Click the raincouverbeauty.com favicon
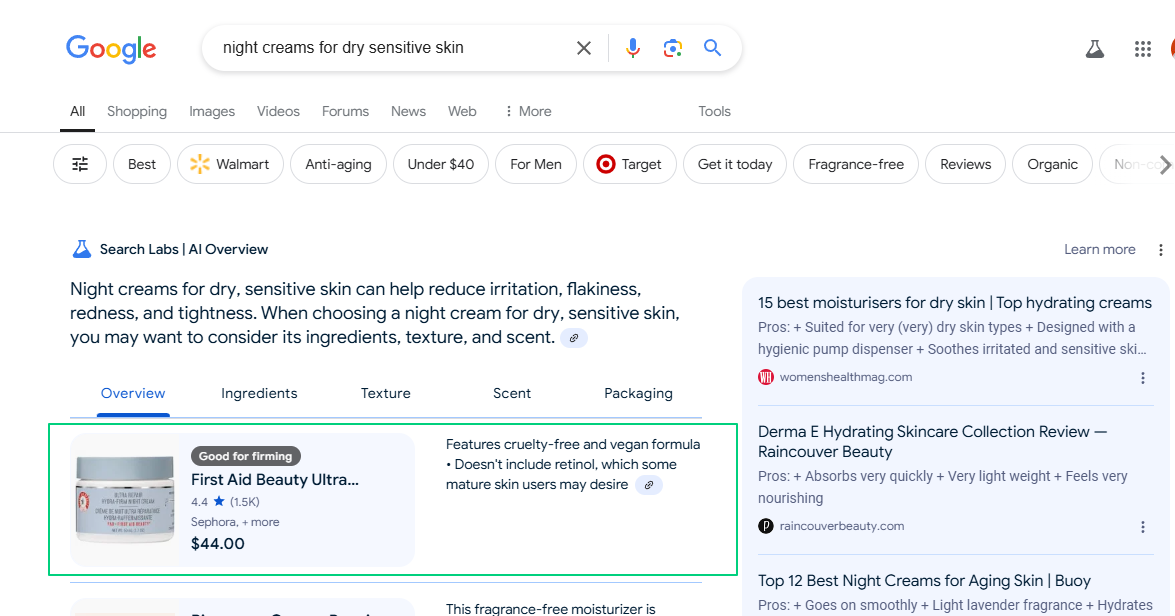Viewport: 1175px width, 616px height. (x=765, y=526)
